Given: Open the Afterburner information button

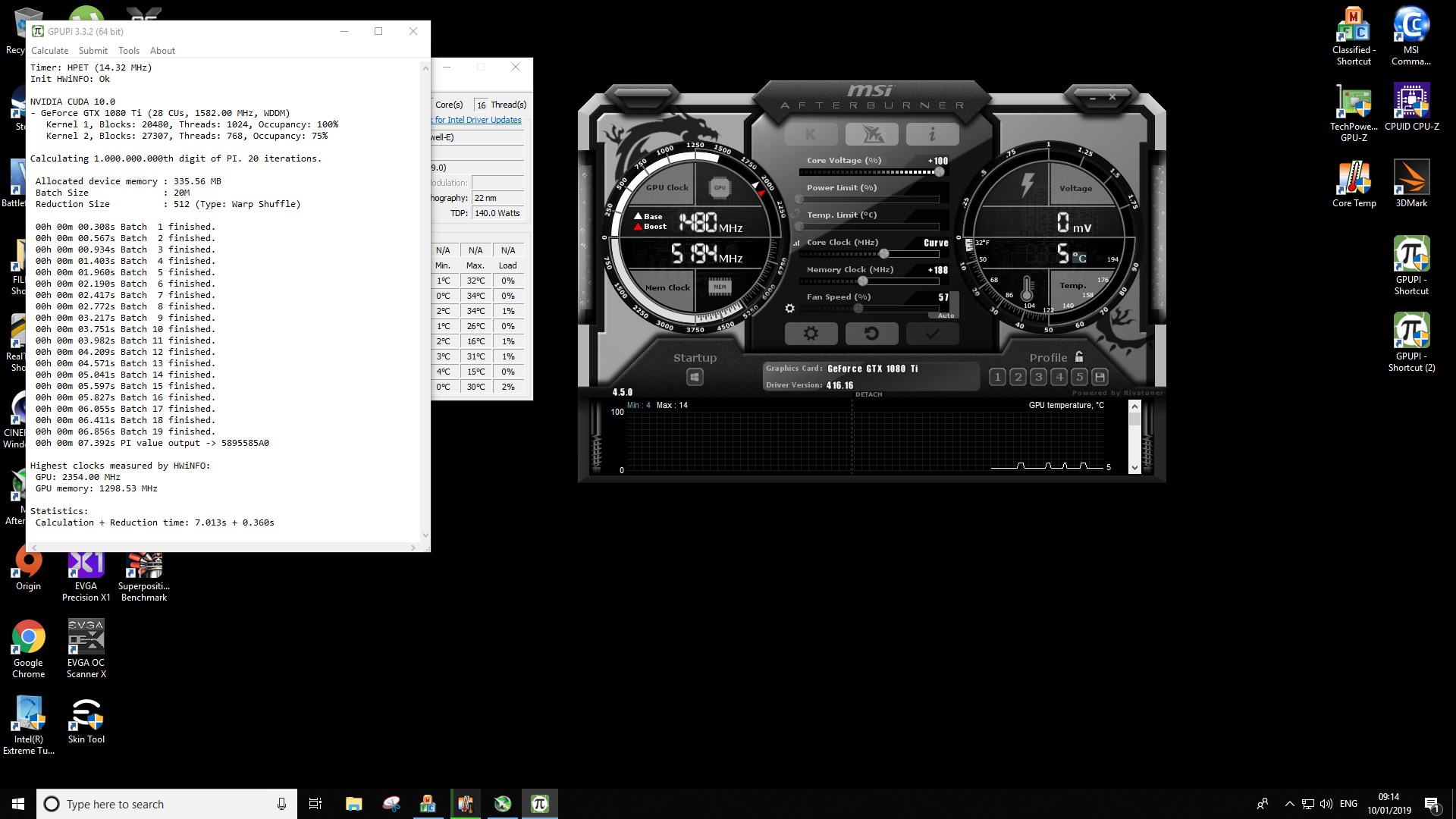Looking at the screenshot, I should pos(933,134).
